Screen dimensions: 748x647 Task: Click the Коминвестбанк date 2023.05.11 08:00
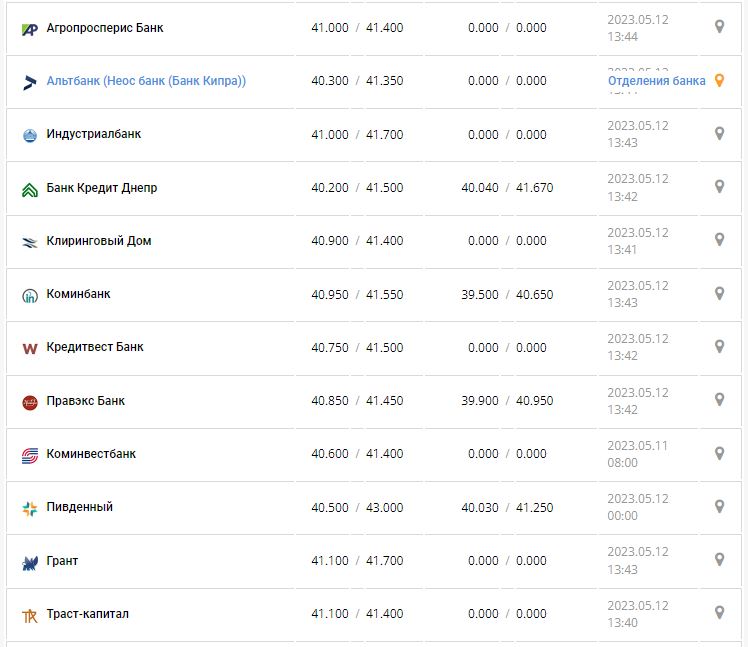tap(638, 453)
